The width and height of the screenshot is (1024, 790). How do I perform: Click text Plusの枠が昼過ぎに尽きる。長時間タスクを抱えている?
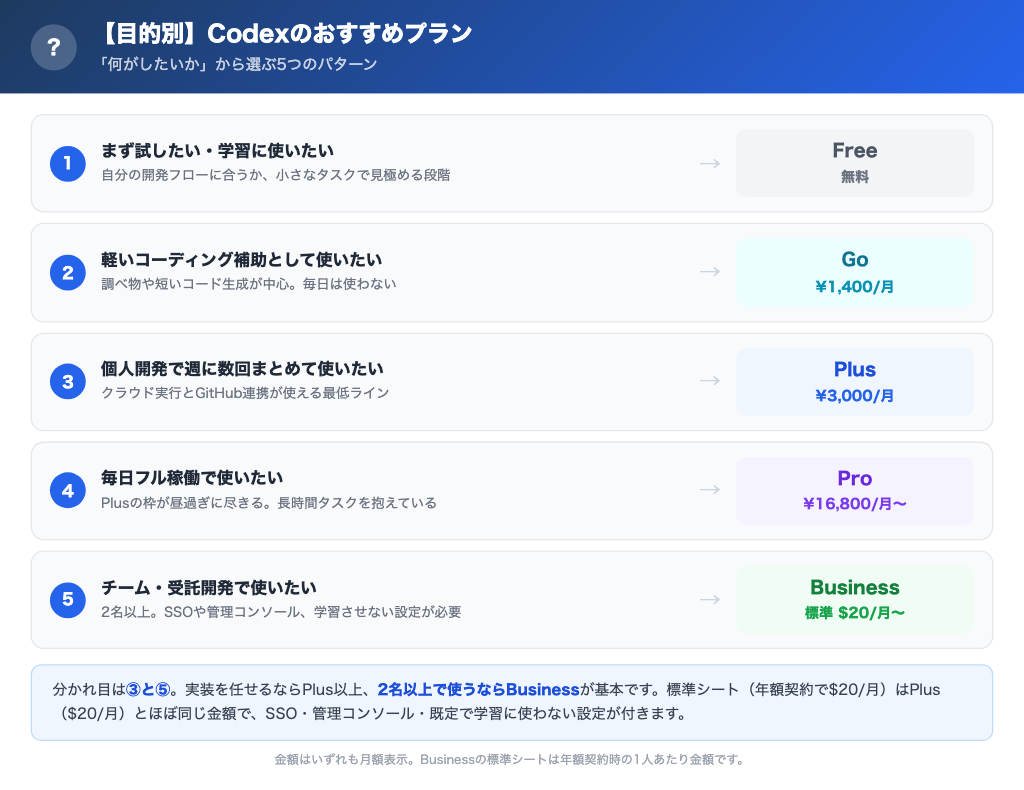(x=269, y=503)
